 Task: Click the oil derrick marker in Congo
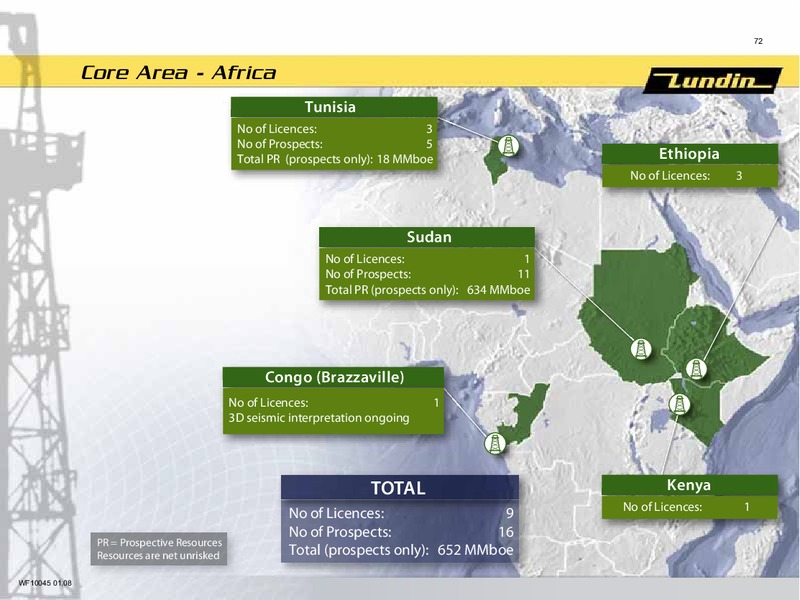pyautogui.click(x=494, y=443)
